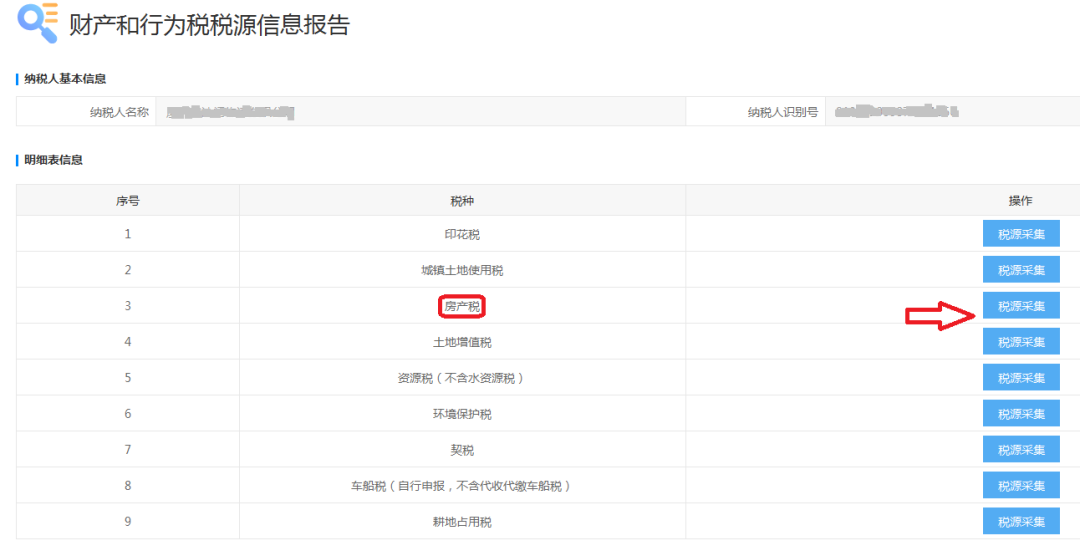Click the 税种 column header

(462, 200)
